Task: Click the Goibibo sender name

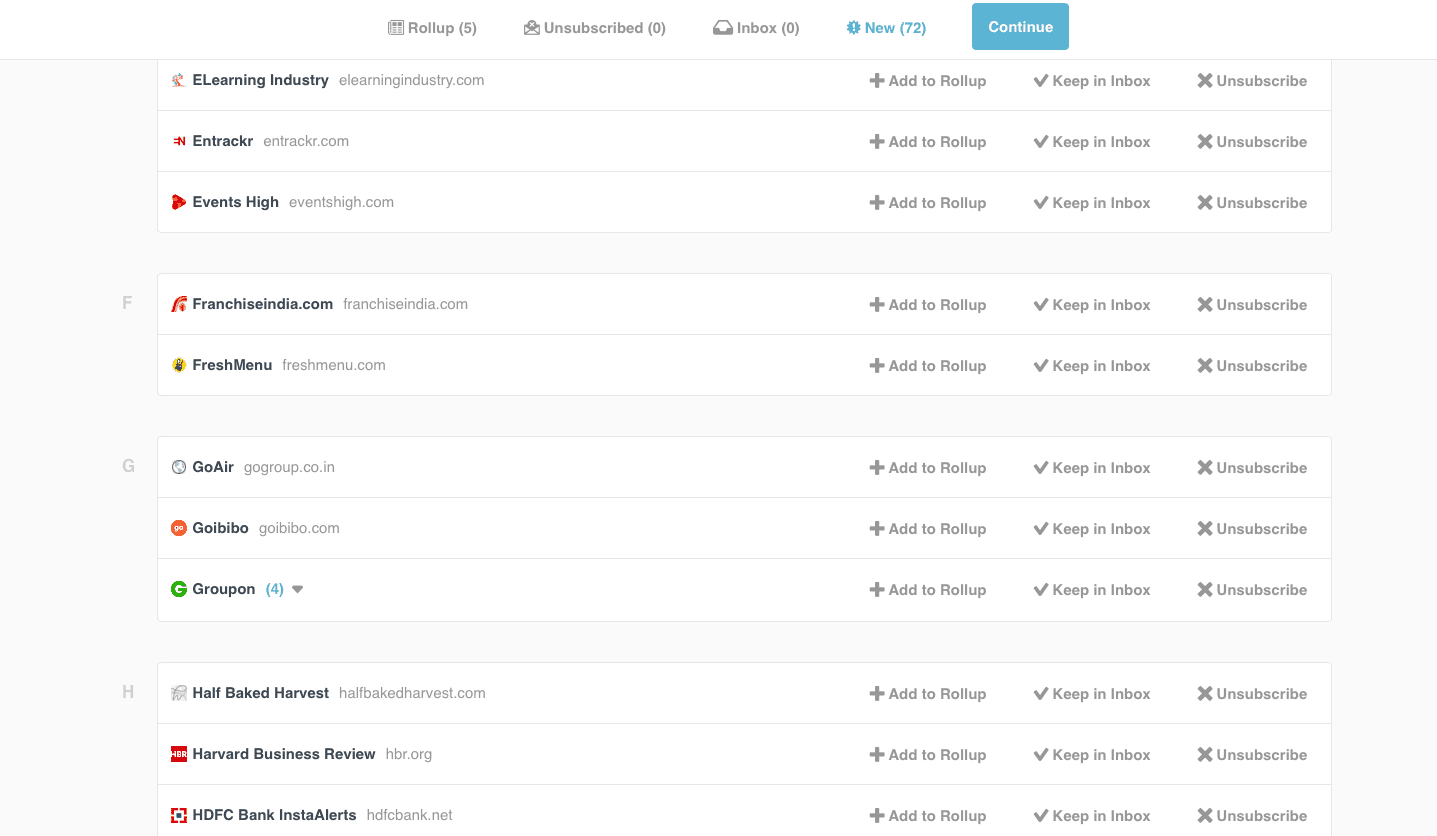Action: coord(220,528)
